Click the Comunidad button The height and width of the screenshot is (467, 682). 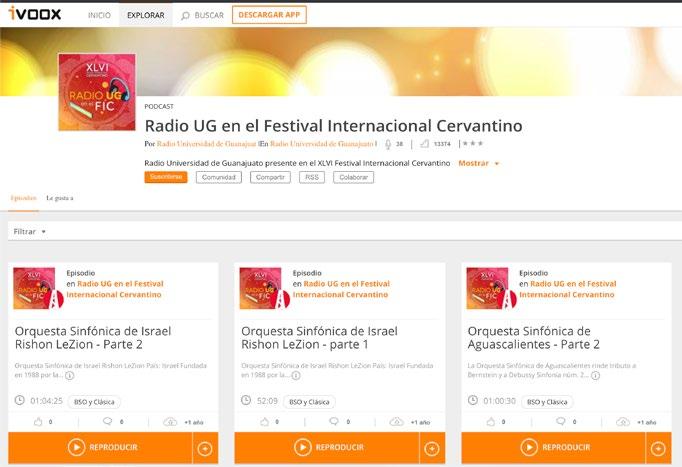coord(219,177)
